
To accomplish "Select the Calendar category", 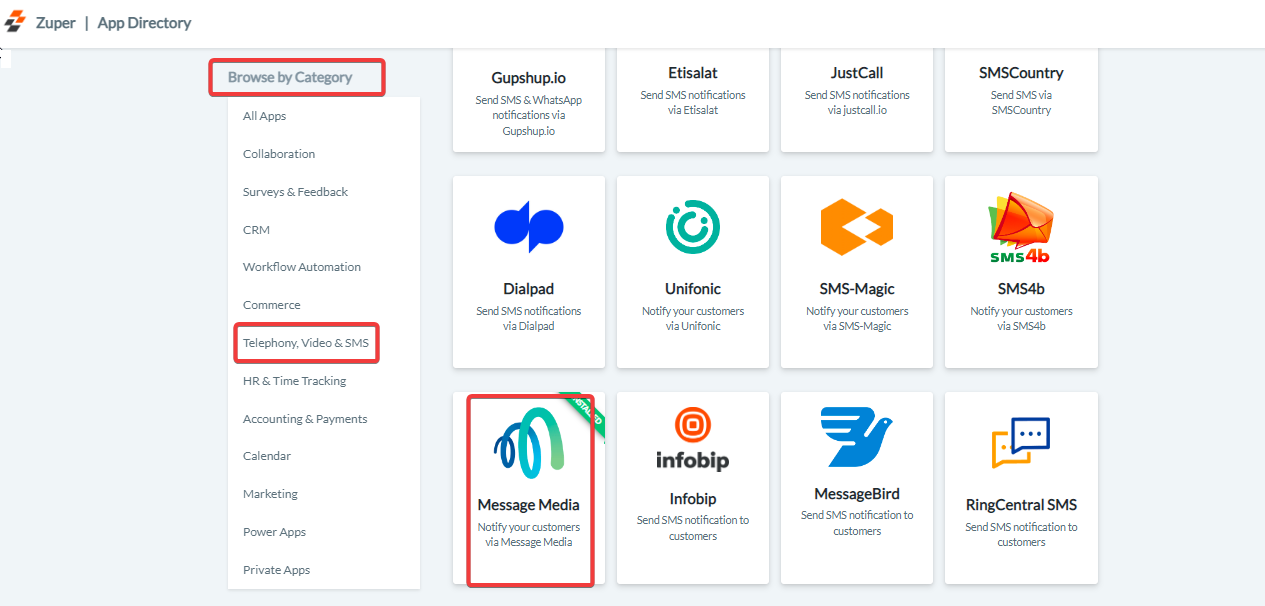I will coord(267,456).
